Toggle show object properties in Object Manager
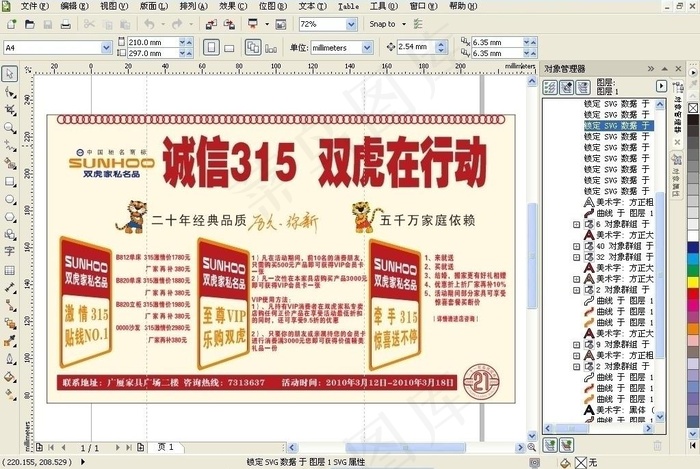The width and height of the screenshot is (700, 469). (x=550, y=87)
